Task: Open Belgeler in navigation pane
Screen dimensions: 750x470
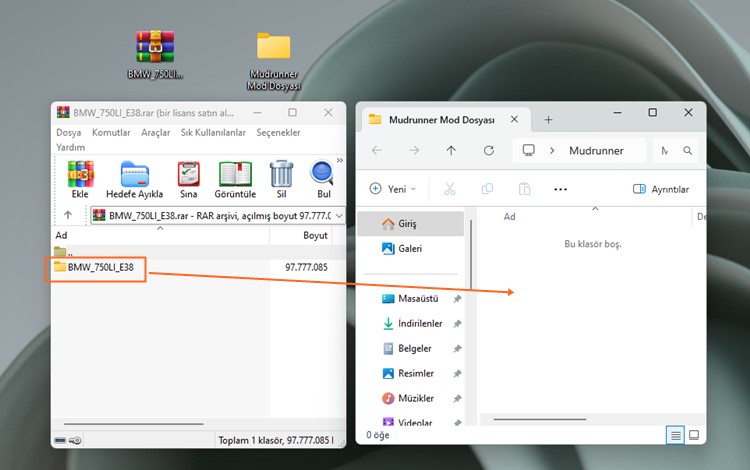Action: tap(410, 349)
